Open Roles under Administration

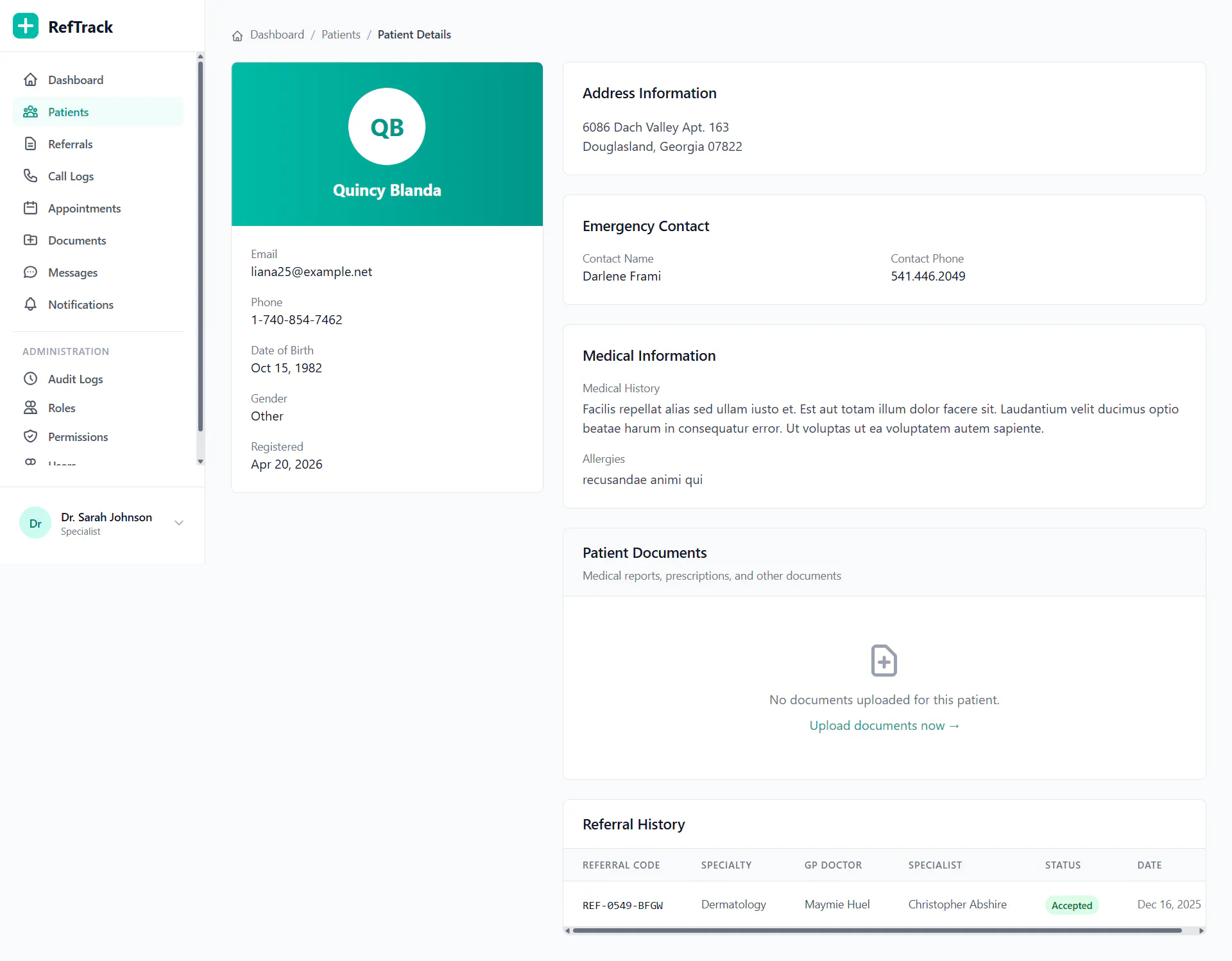click(98, 408)
